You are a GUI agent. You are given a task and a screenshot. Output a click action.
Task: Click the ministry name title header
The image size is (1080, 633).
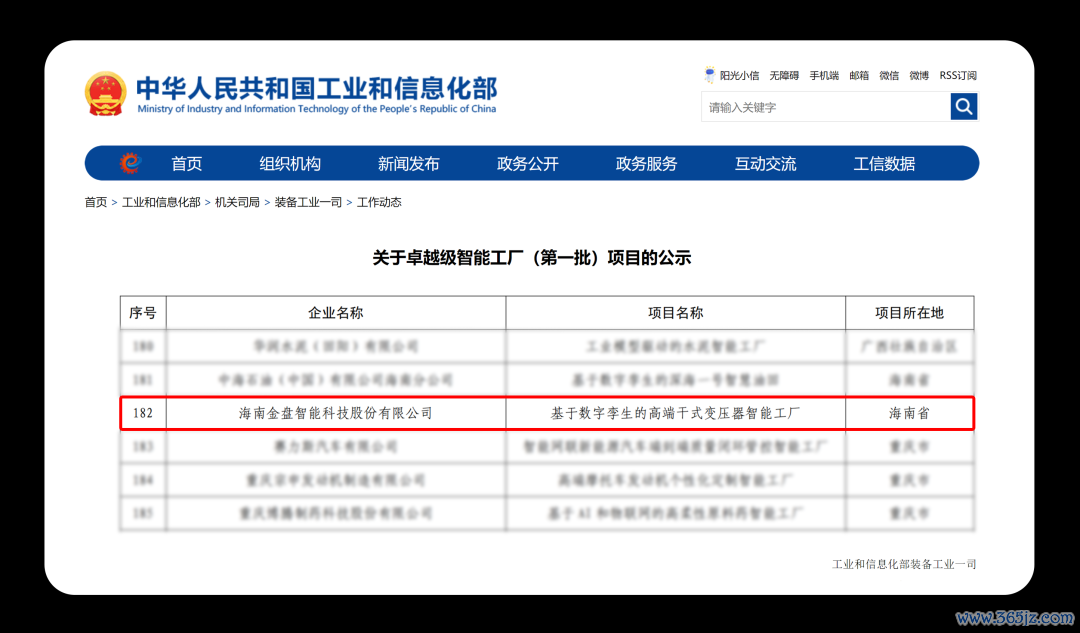click(x=317, y=94)
